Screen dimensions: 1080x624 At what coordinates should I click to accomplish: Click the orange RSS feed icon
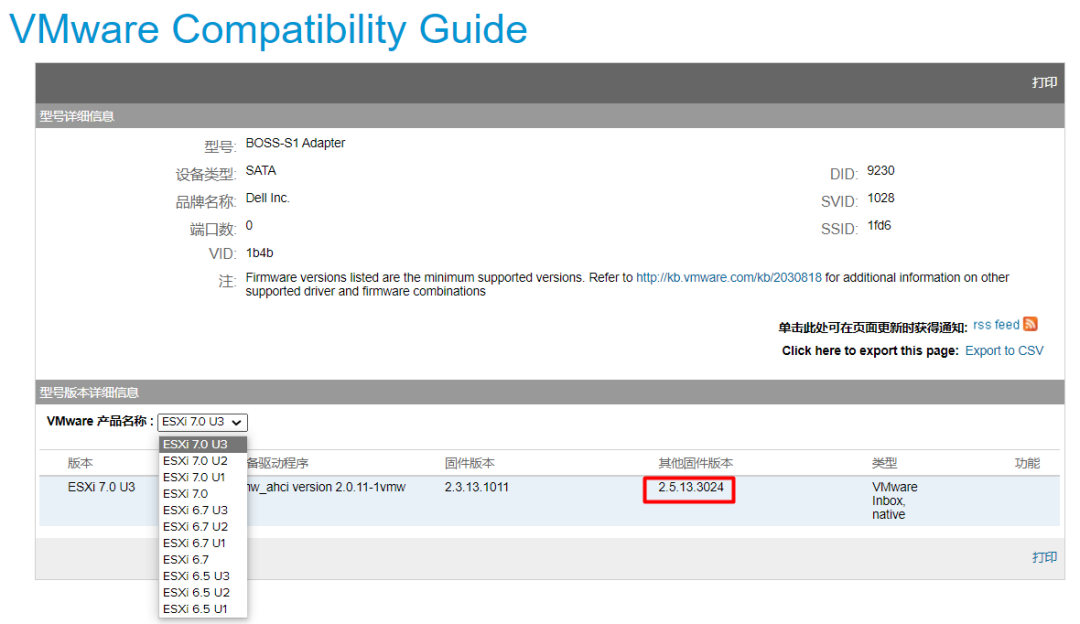pyautogui.click(x=1030, y=324)
